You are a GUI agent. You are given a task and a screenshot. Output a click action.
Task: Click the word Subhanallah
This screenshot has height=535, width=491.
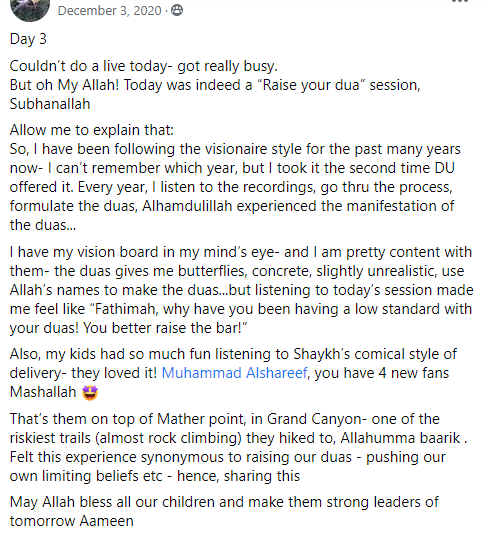(50, 104)
